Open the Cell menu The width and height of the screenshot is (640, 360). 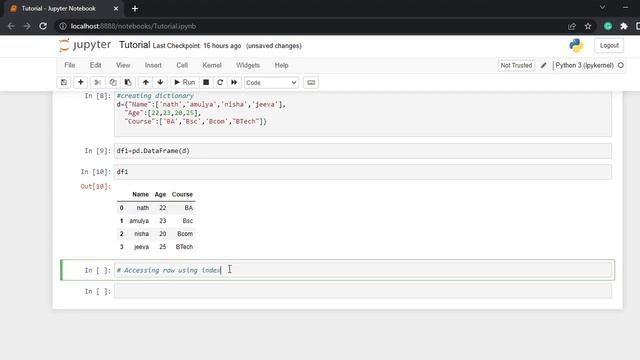[x=182, y=65]
